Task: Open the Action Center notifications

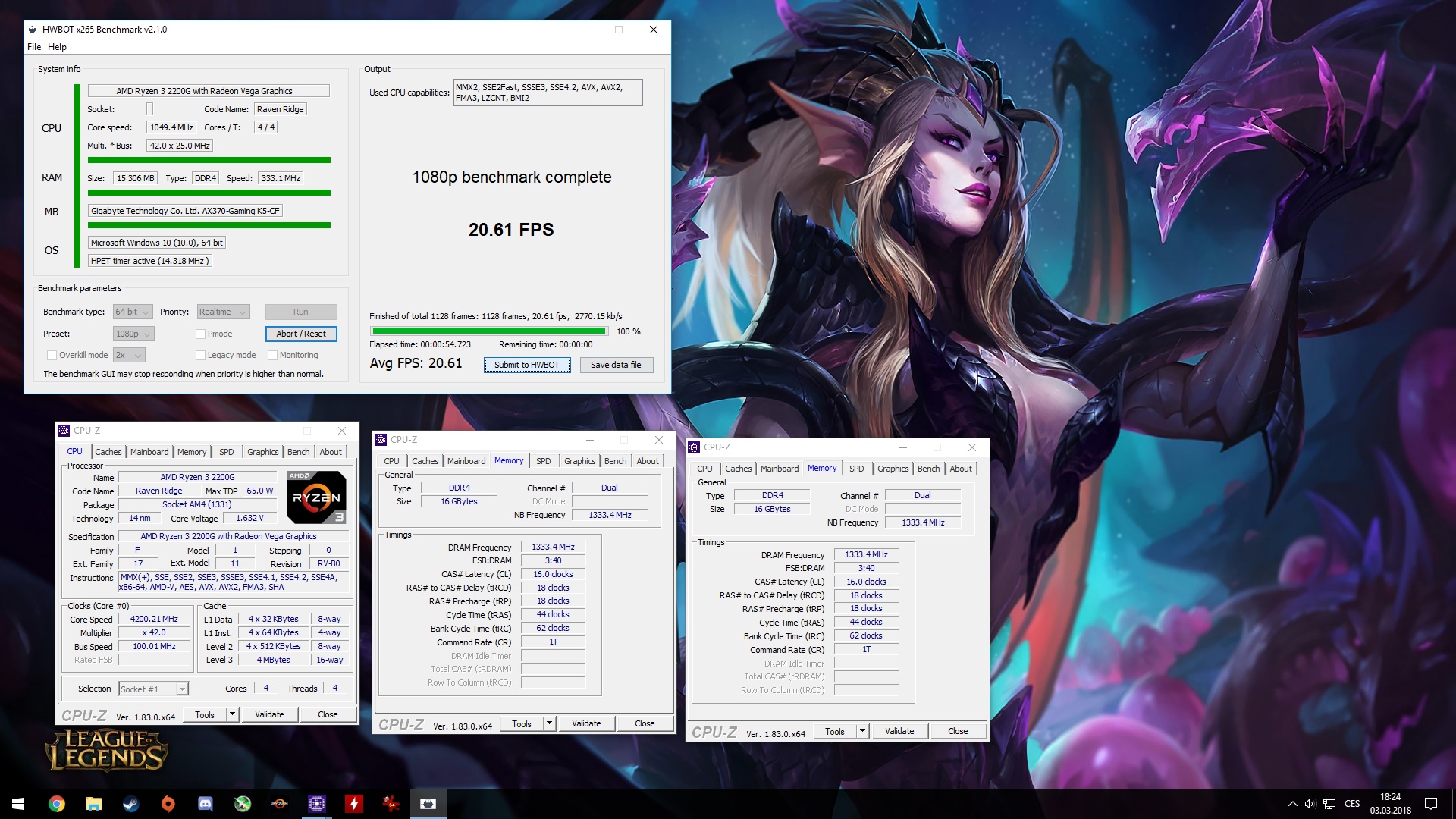Action: pyautogui.click(x=1431, y=804)
